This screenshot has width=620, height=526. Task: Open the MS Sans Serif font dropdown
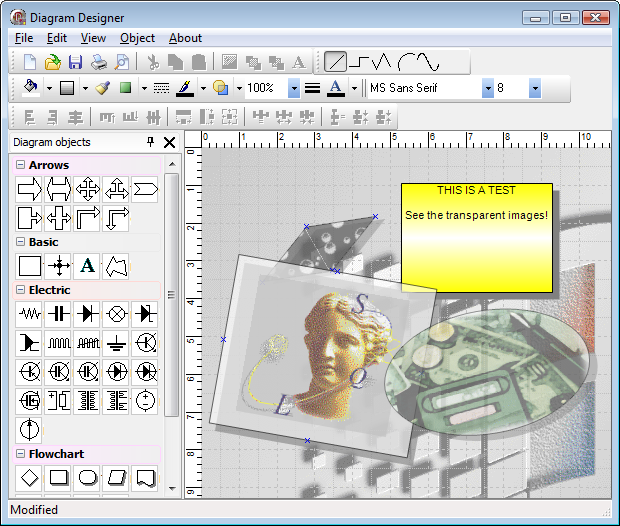coord(488,88)
